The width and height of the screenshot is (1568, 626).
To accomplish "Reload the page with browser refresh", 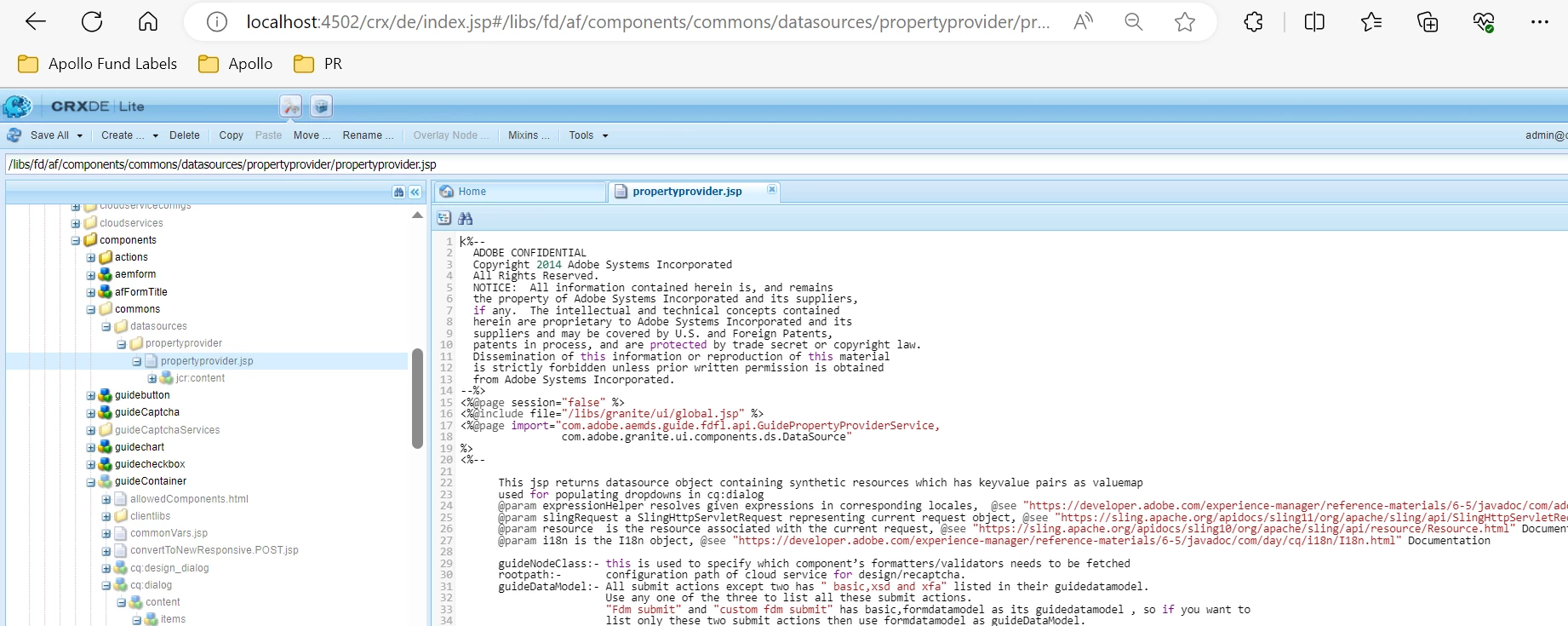I will pos(92,22).
